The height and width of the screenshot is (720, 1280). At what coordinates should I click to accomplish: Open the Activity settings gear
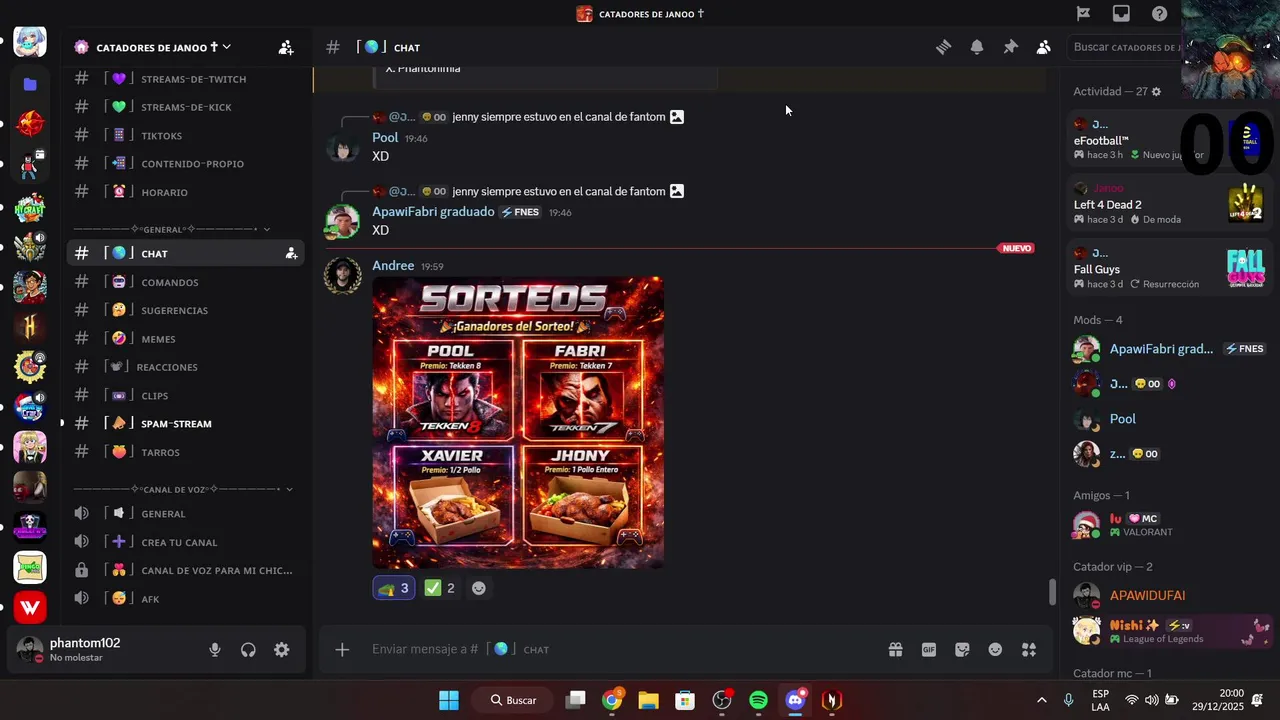[1156, 91]
